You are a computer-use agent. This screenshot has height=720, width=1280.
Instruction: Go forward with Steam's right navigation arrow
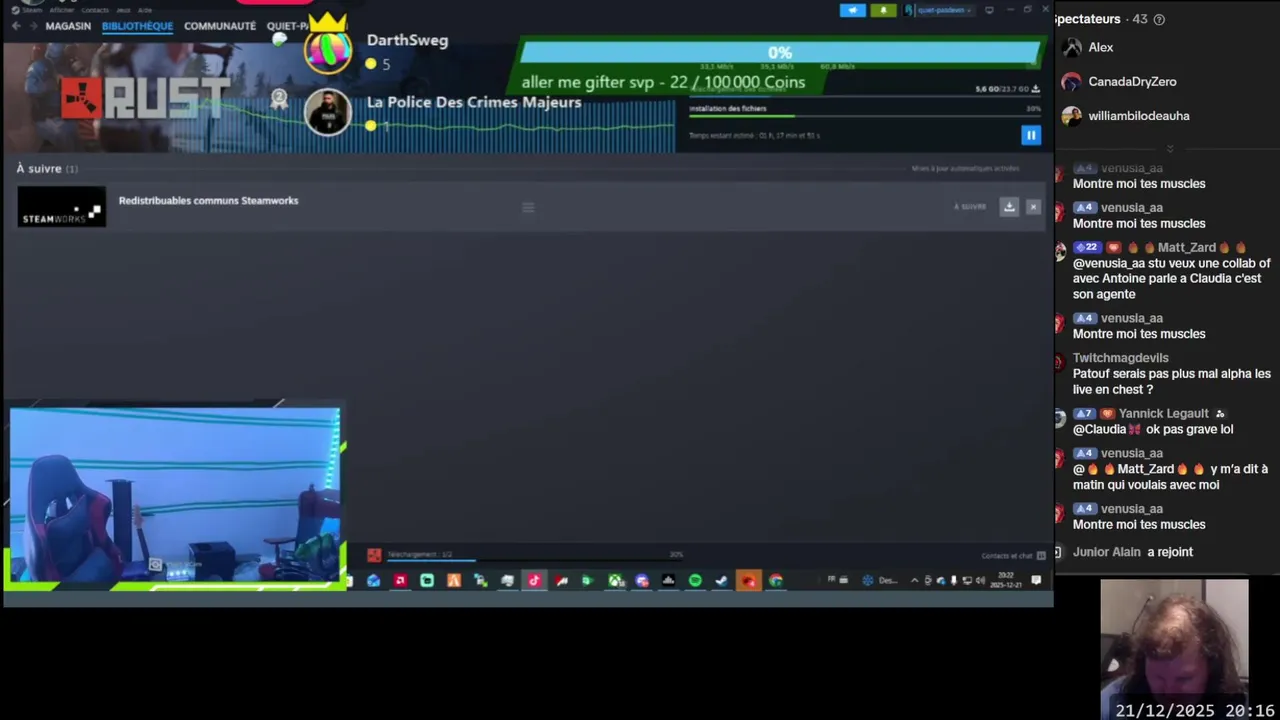[x=32, y=26]
